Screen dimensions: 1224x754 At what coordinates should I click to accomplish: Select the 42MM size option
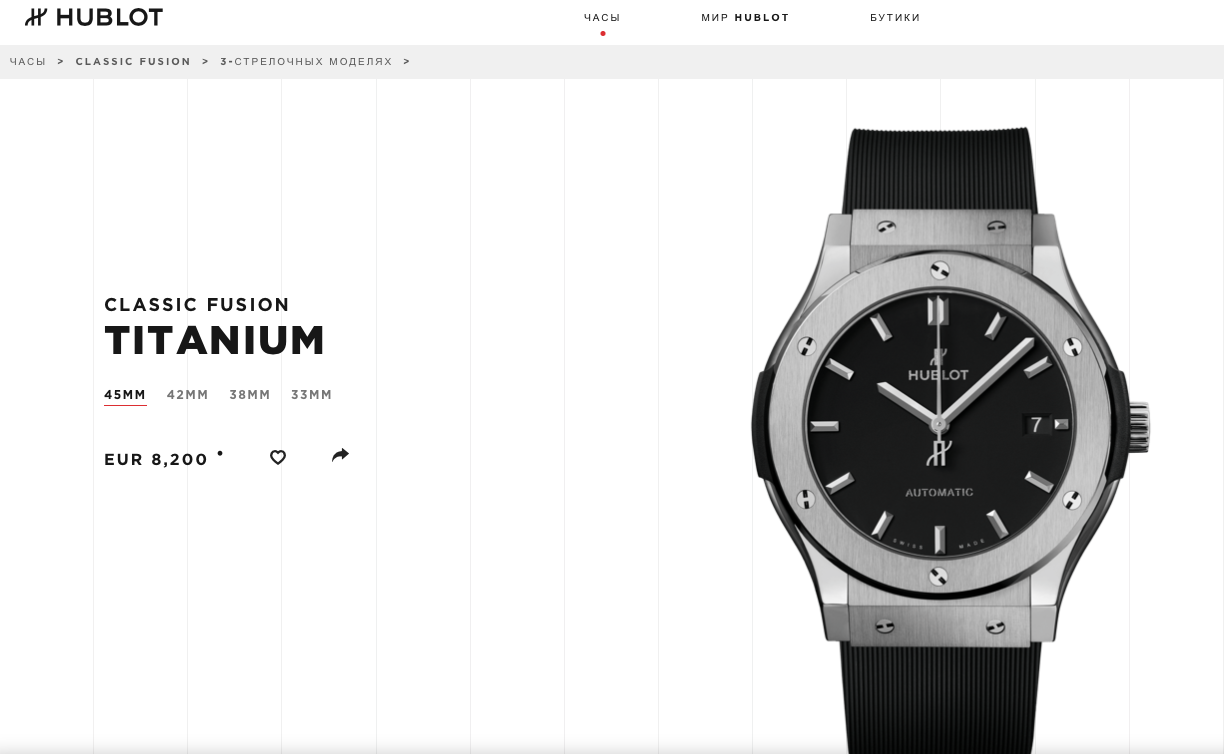click(188, 395)
